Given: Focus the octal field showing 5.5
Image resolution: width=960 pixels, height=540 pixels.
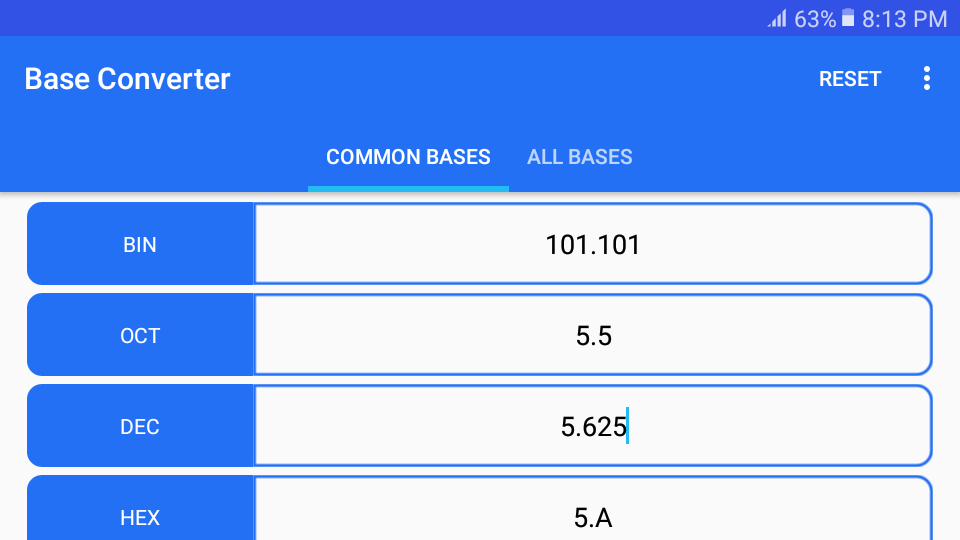Looking at the screenshot, I should click(593, 335).
